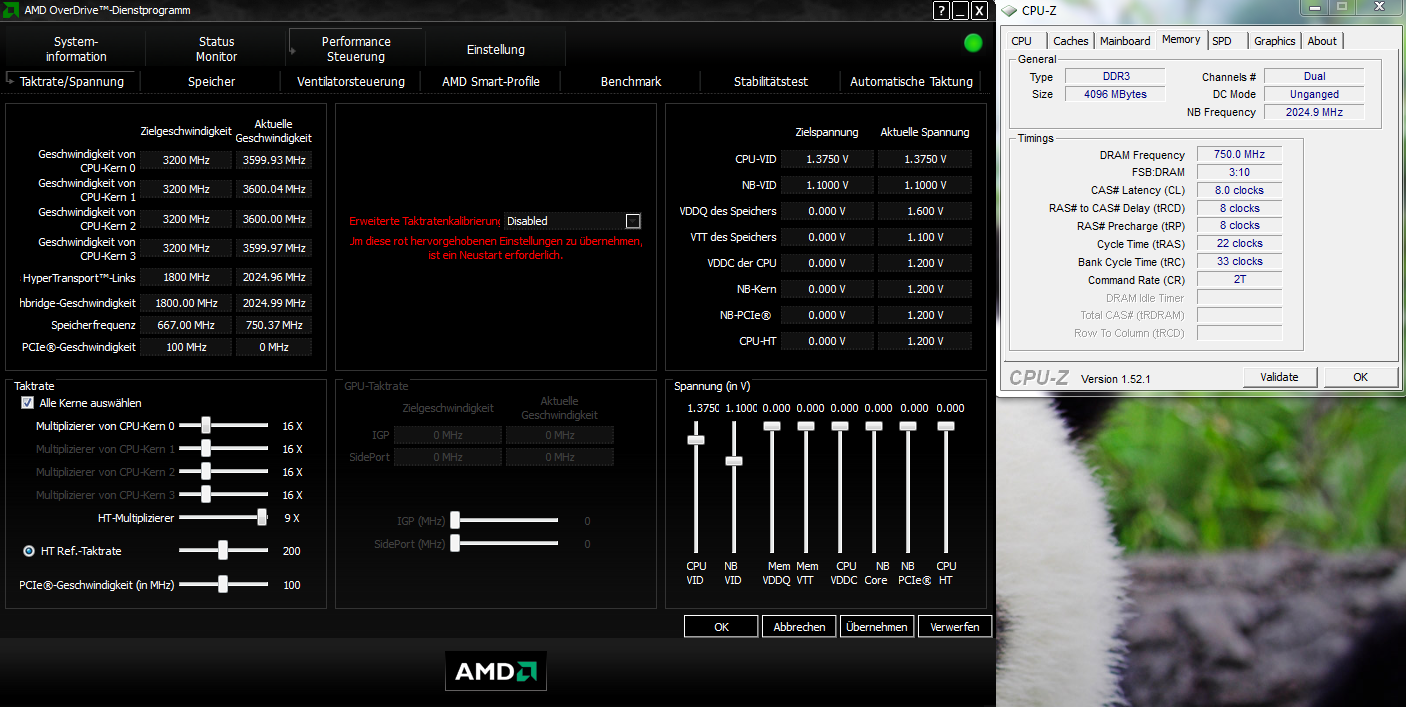This screenshot has height=707, width=1406.
Task: Switch to the Speicher sub-tab
Action: pyautogui.click(x=211, y=82)
